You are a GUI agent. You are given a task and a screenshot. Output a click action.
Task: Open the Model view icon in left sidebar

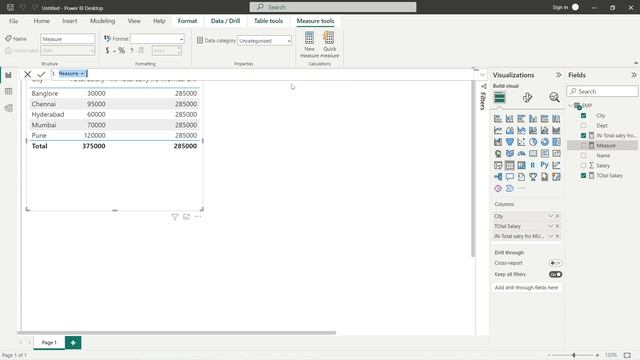pyautogui.click(x=8, y=108)
